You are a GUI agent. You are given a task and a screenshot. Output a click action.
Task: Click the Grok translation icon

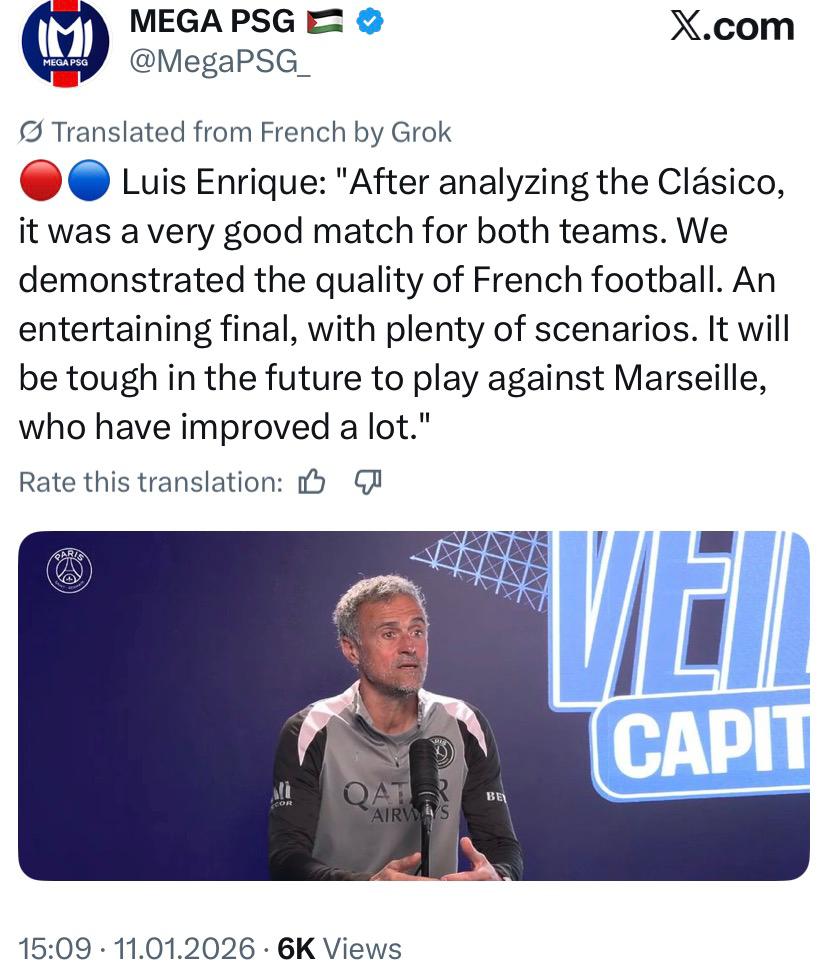point(30,132)
